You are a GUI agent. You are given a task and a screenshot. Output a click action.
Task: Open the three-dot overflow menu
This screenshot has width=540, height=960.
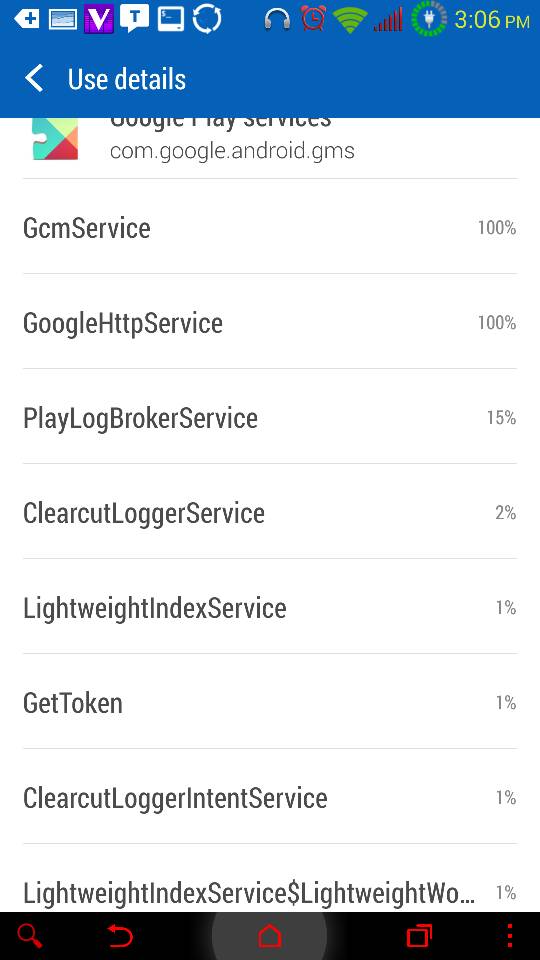point(511,936)
